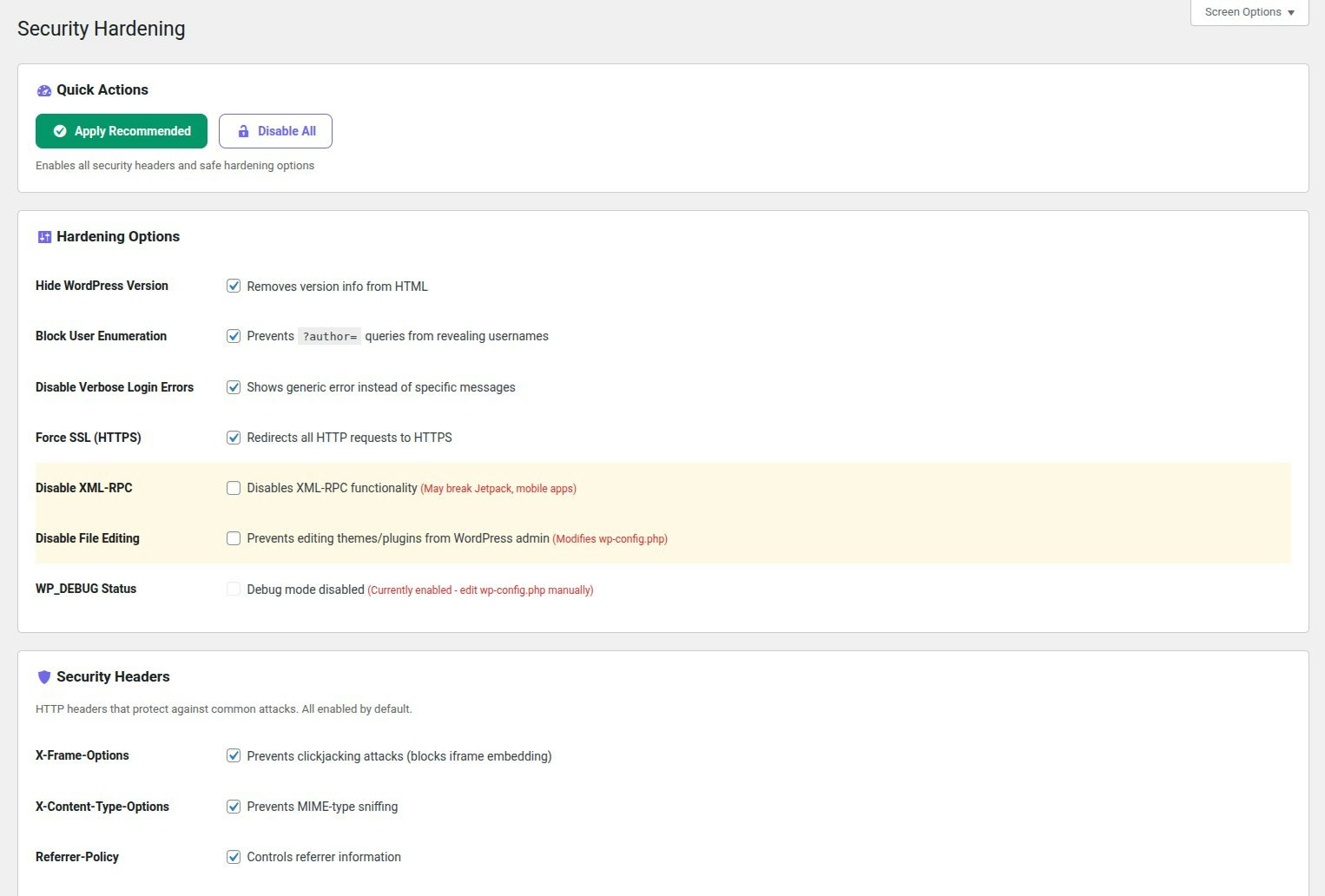This screenshot has height=896, width=1325.
Task: Toggle Hide WordPress Version checkbox
Action: (x=234, y=286)
